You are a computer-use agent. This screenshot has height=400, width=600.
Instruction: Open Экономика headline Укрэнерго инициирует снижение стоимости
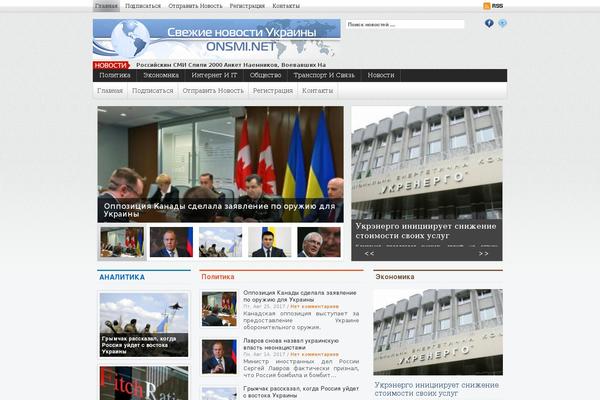(437, 389)
